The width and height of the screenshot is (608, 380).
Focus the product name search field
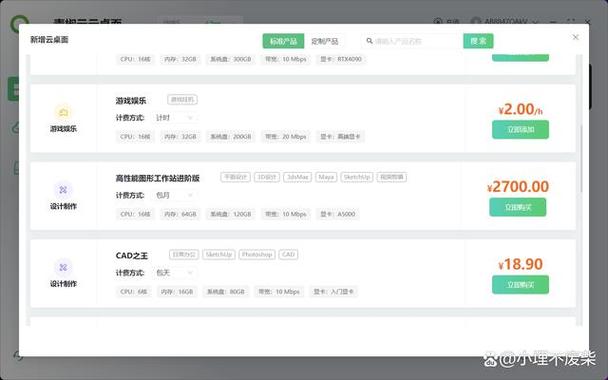[413, 41]
